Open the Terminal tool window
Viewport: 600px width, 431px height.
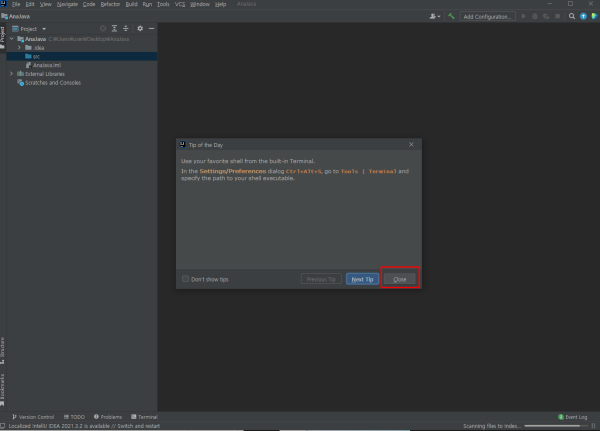point(144,417)
